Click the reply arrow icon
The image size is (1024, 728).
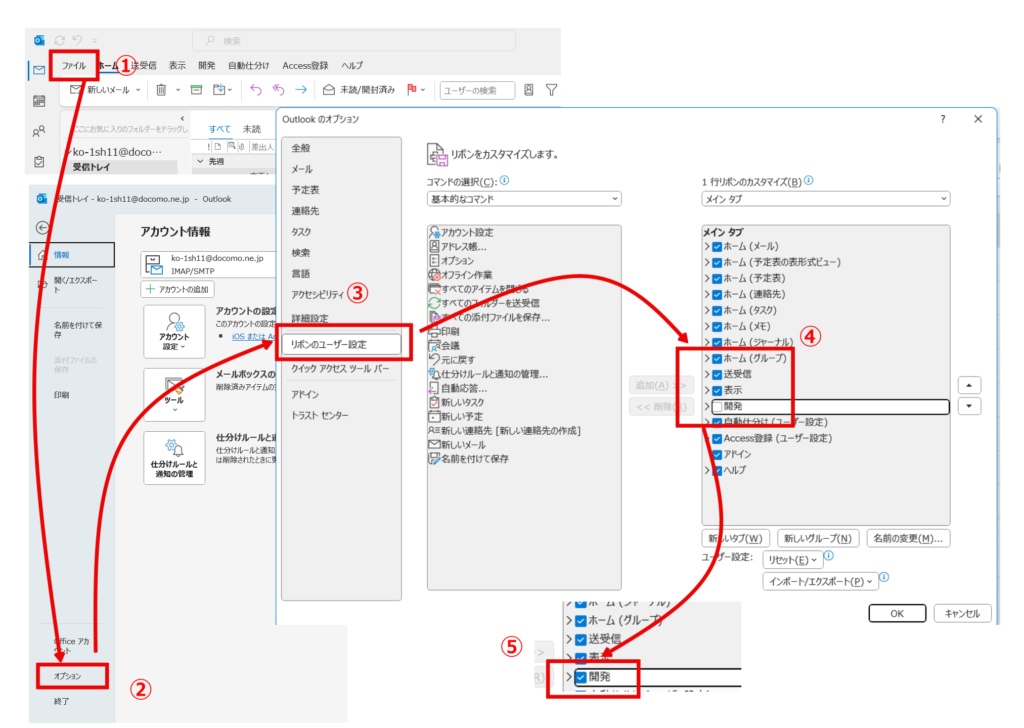click(255, 90)
